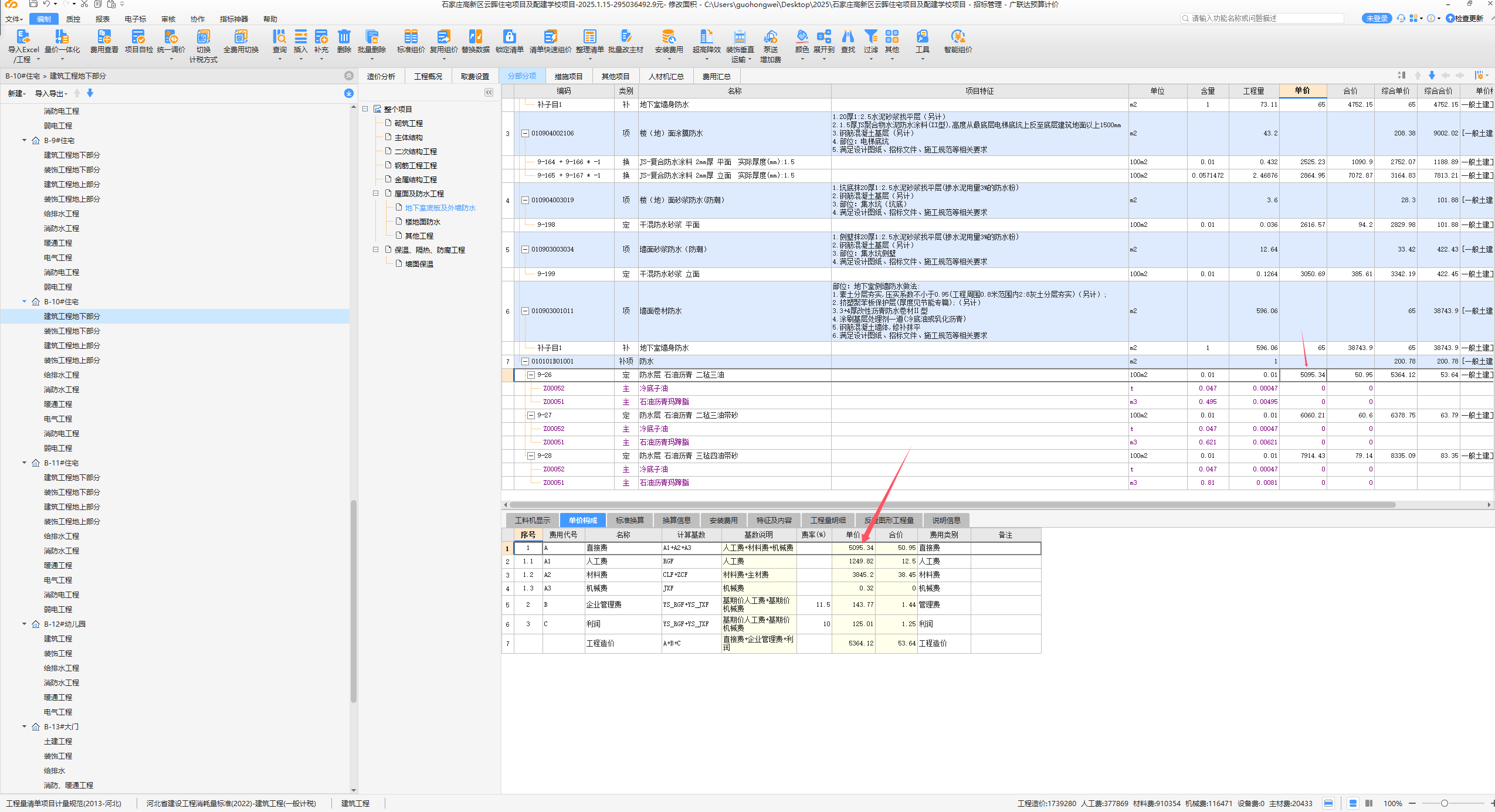Collapse the 整个项目 root node

coord(365,108)
